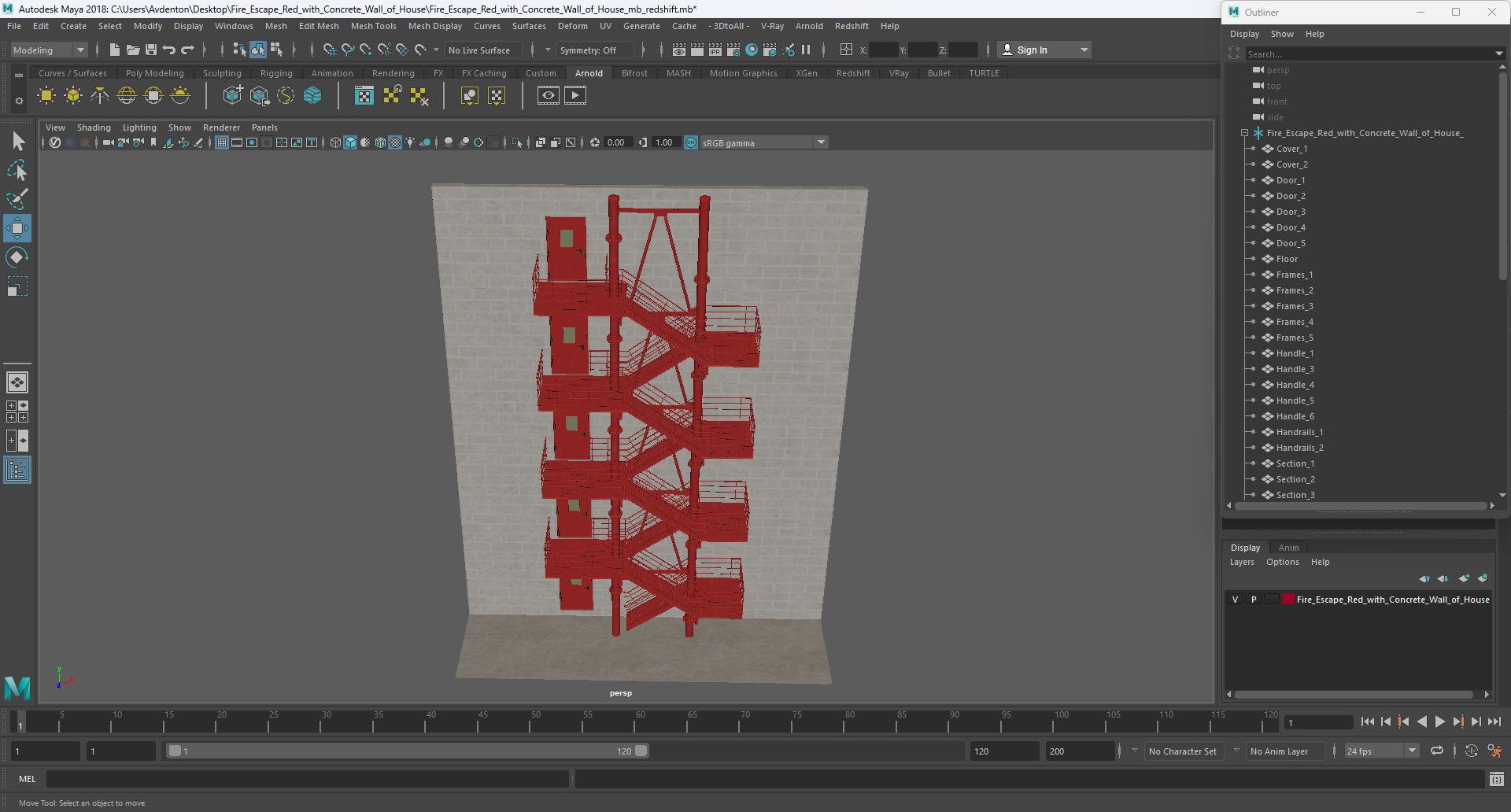Image resolution: width=1511 pixels, height=812 pixels.
Task: Click Go to Start of playback range
Action: coord(1368,722)
